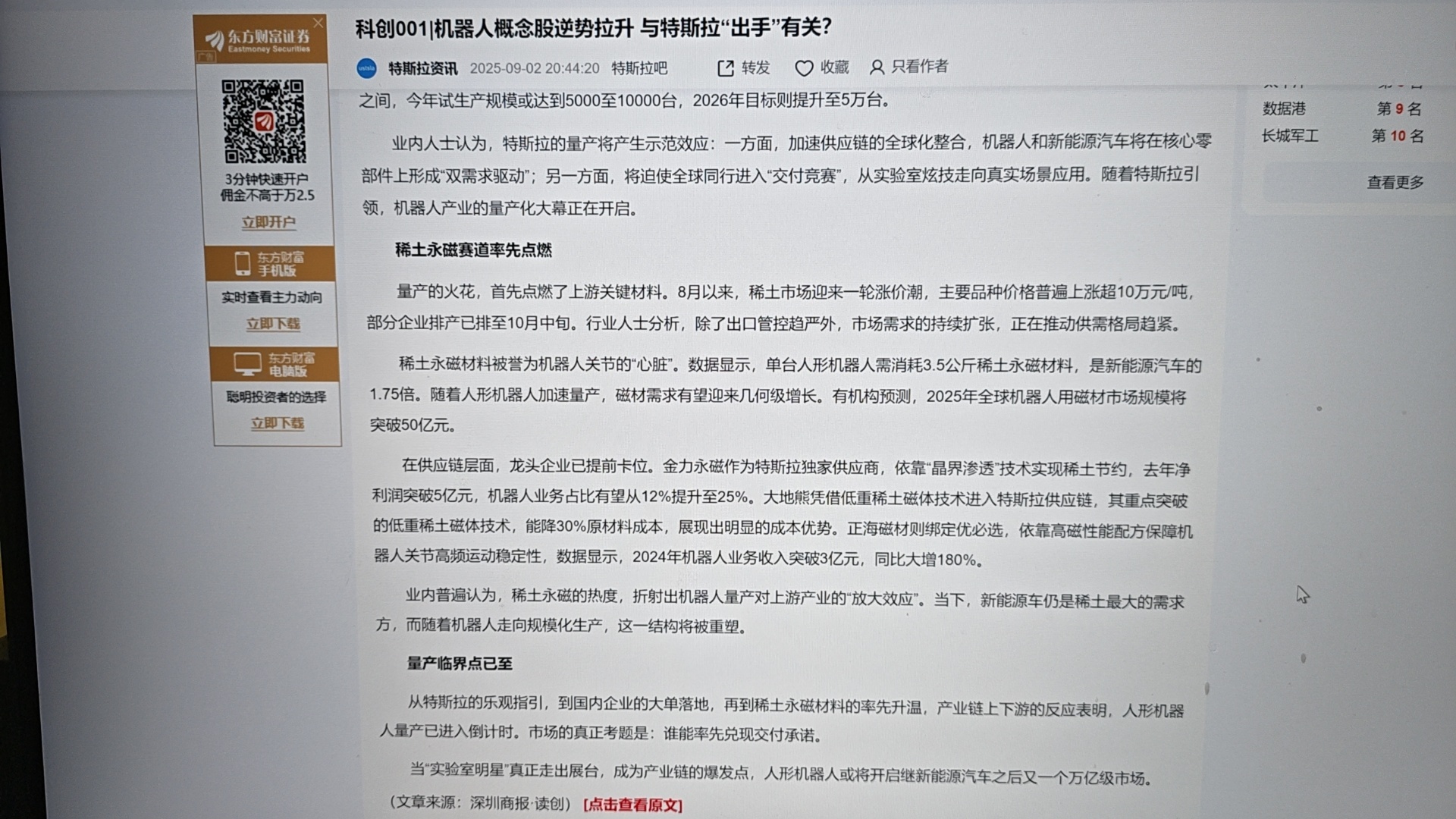Click 只看作者 filter label

919,67
